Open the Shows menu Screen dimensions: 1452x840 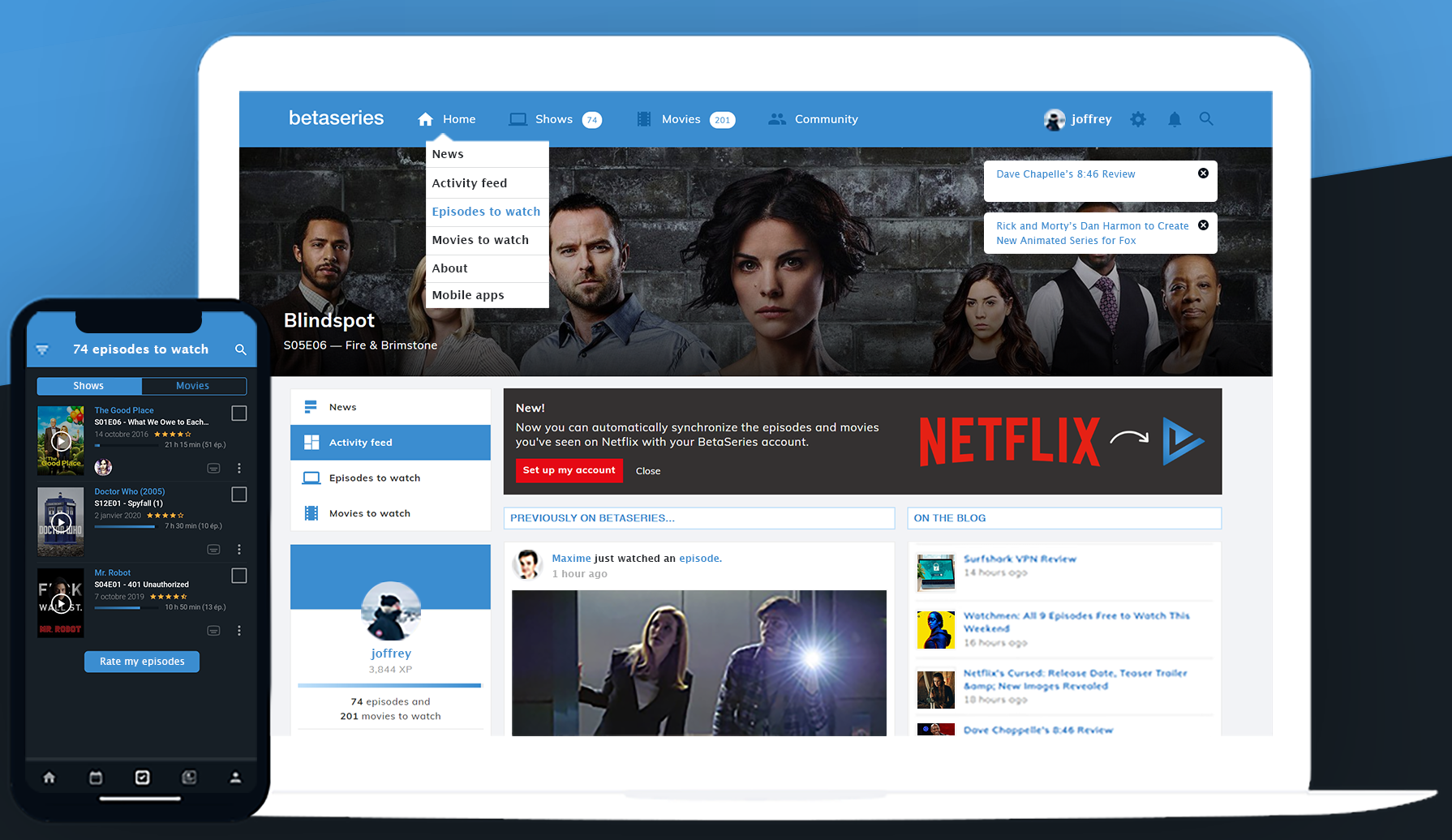(555, 119)
